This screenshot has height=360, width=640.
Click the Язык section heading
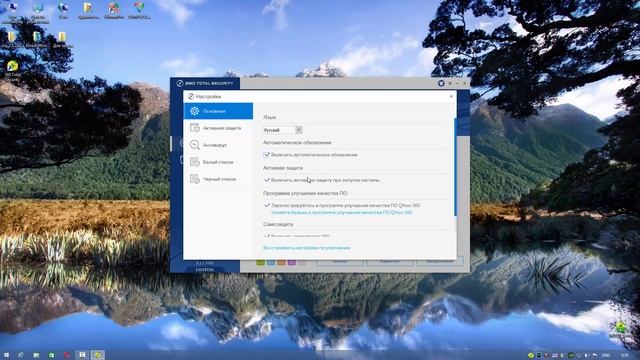tap(269, 117)
